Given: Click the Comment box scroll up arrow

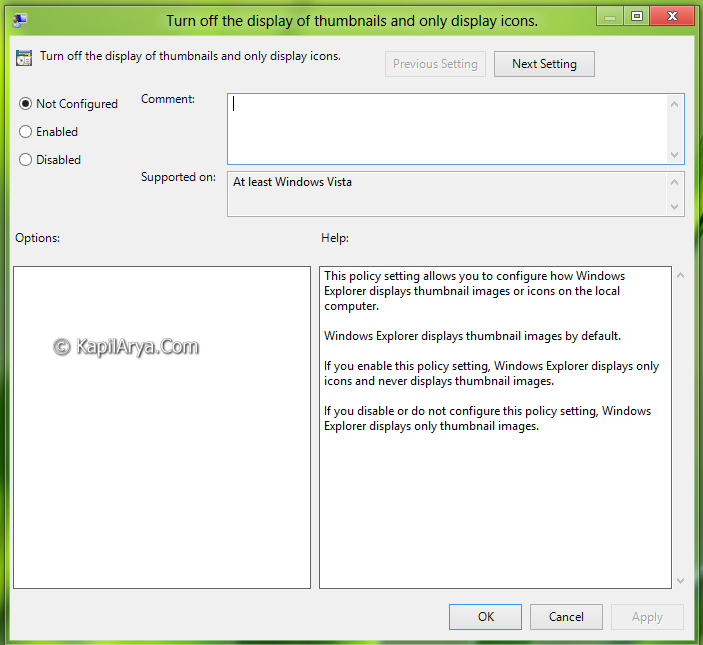Looking at the screenshot, I should point(674,104).
